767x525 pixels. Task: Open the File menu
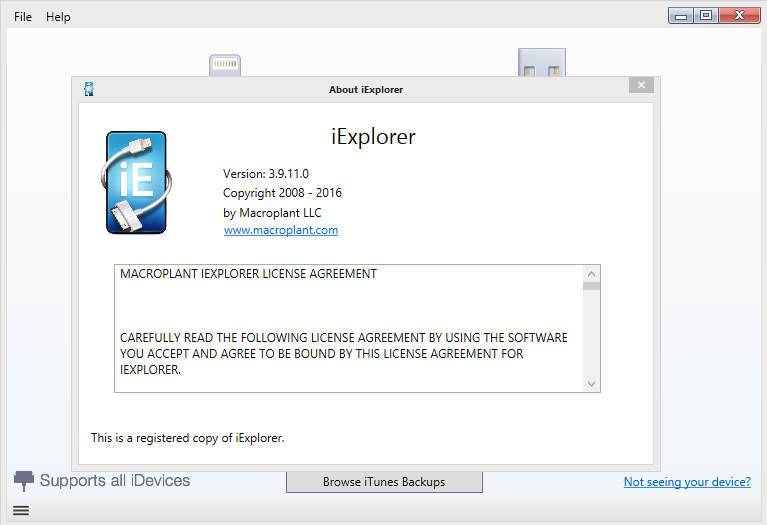(x=23, y=17)
